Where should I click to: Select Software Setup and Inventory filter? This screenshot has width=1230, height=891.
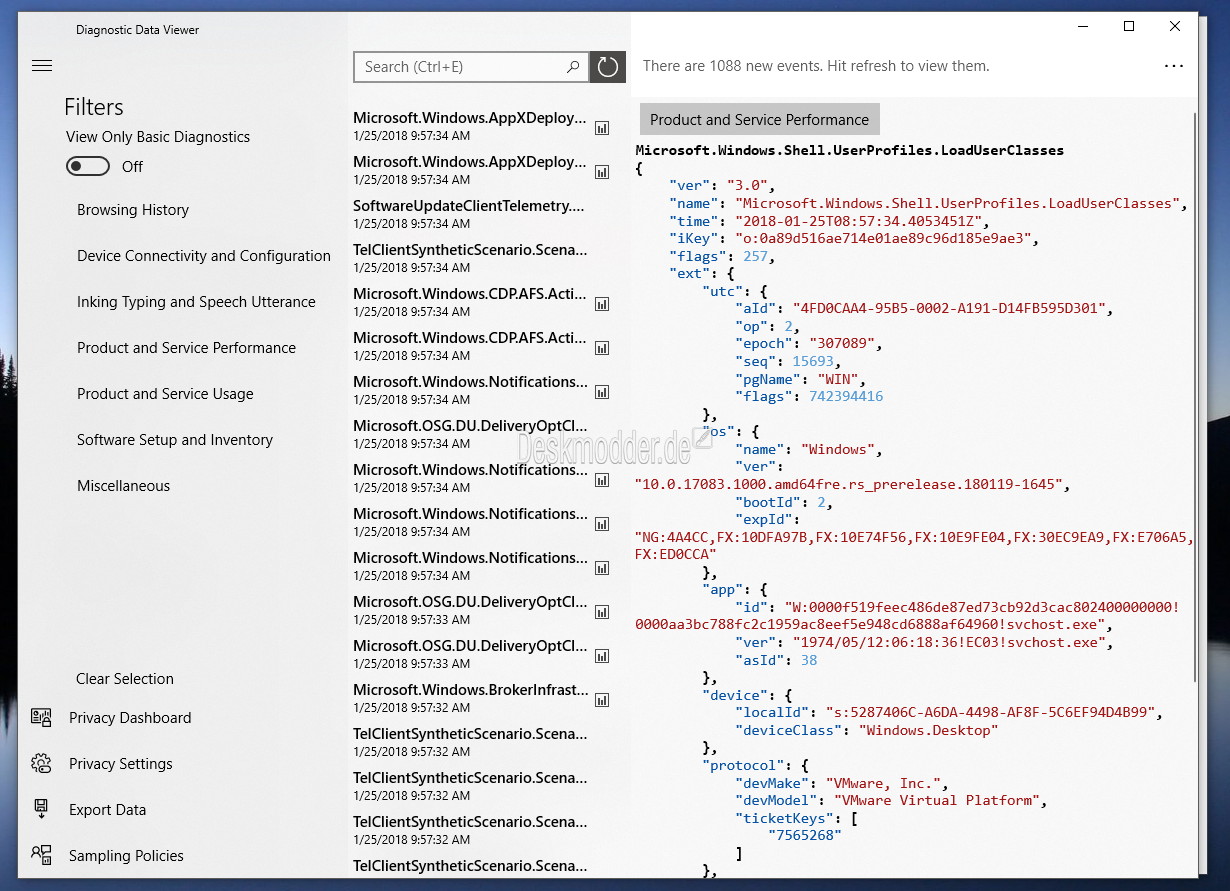(175, 440)
